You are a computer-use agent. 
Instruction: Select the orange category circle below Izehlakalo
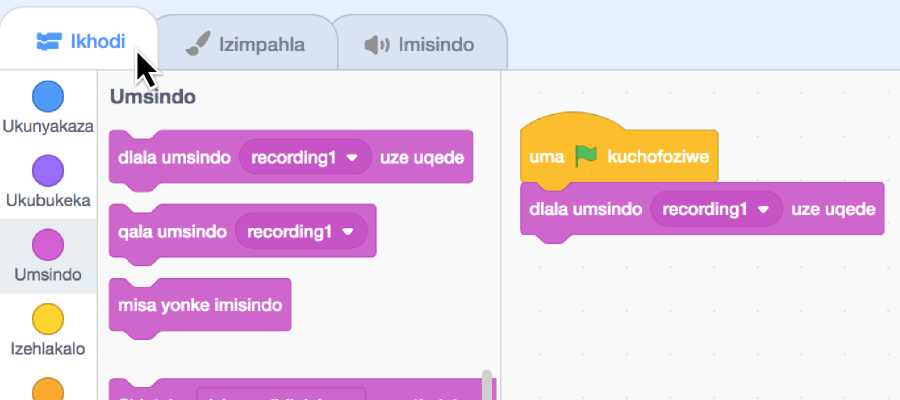[48, 389]
